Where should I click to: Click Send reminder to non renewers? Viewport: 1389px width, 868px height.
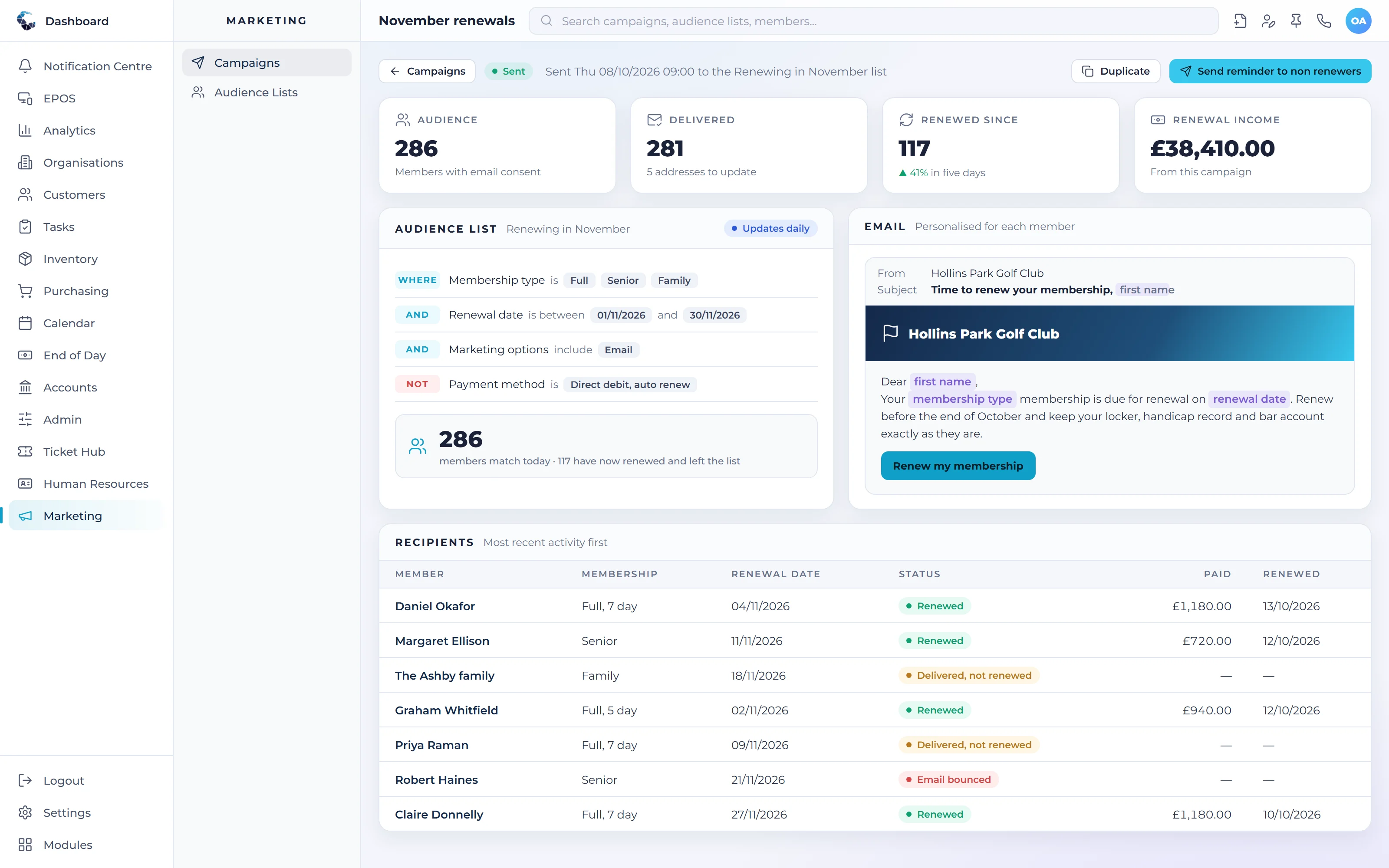pos(1270,71)
